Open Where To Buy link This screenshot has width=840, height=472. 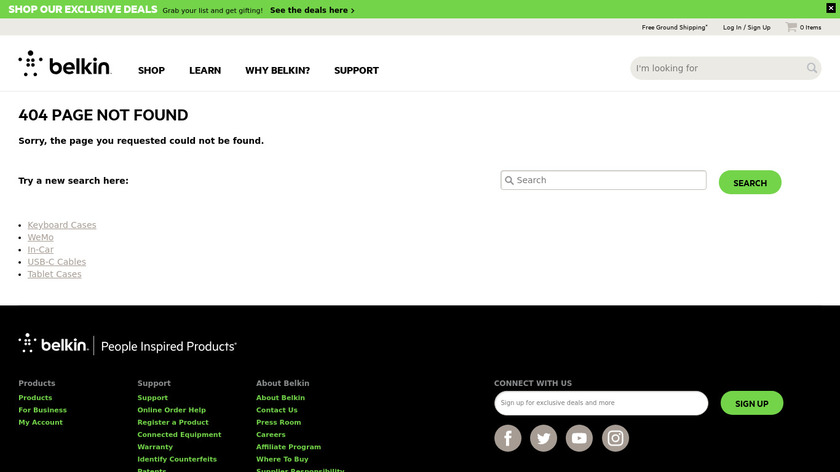(282, 459)
